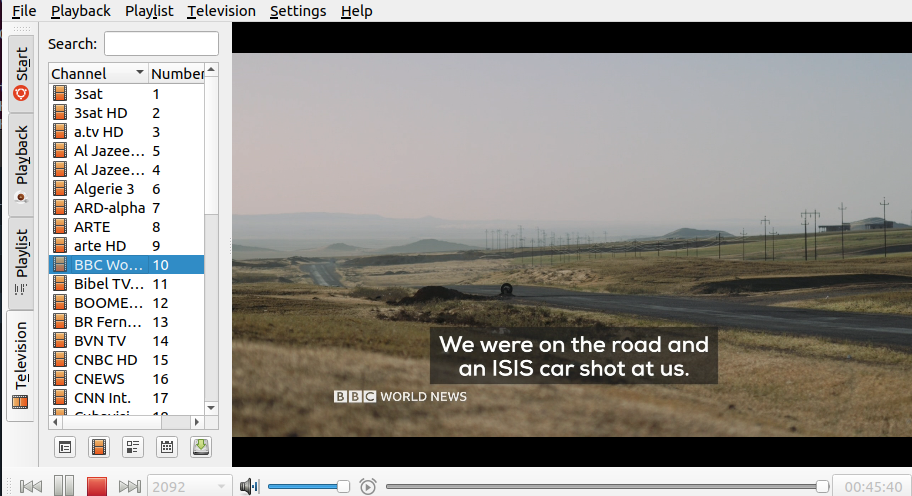
Task: Click channel number 10 cell
Action: (x=176, y=265)
